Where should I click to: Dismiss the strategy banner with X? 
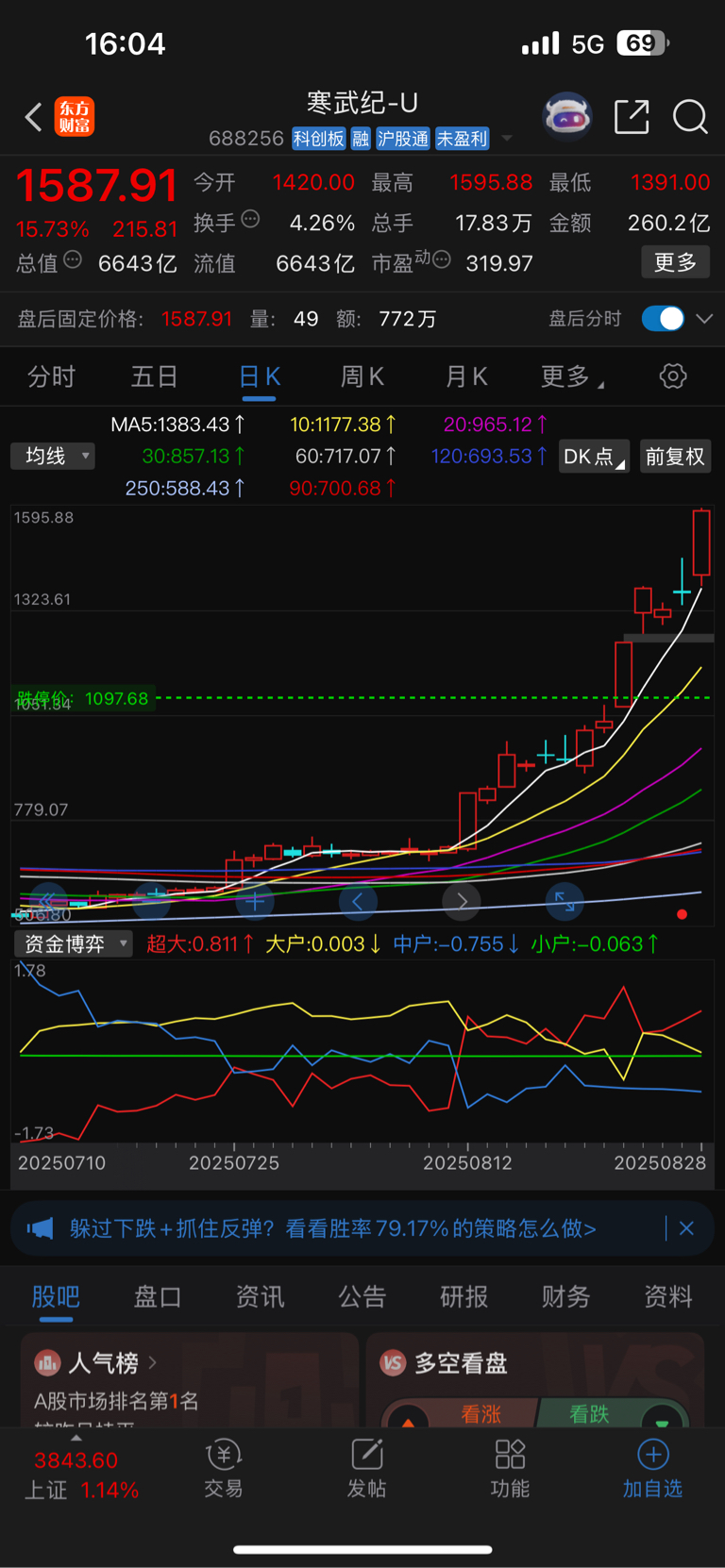686,1228
